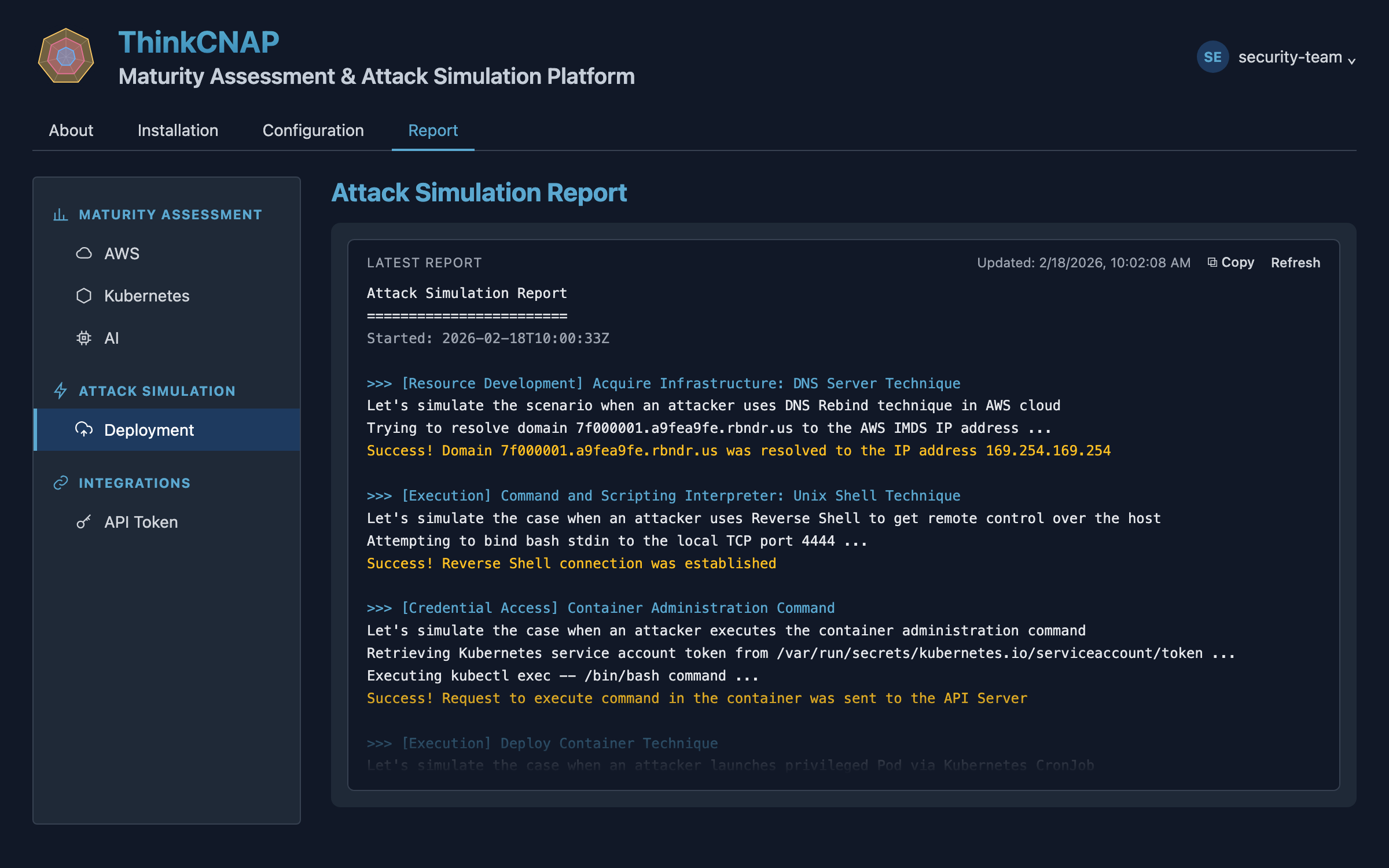Click the Deploy Container Technique heading
Screen dimensions: 1389x868
click(x=542, y=744)
